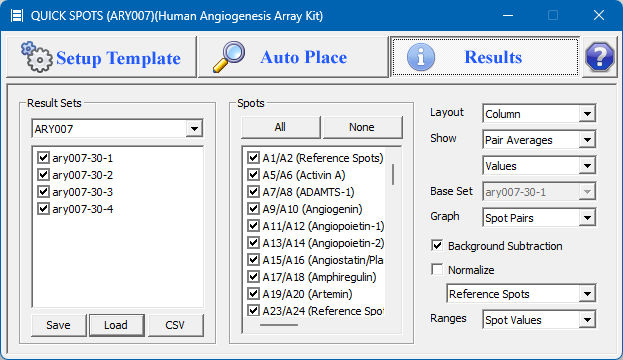Image resolution: width=623 pixels, height=360 pixels.
Task: Disable Background Subtraction checkbox
Action: [437, 246]
